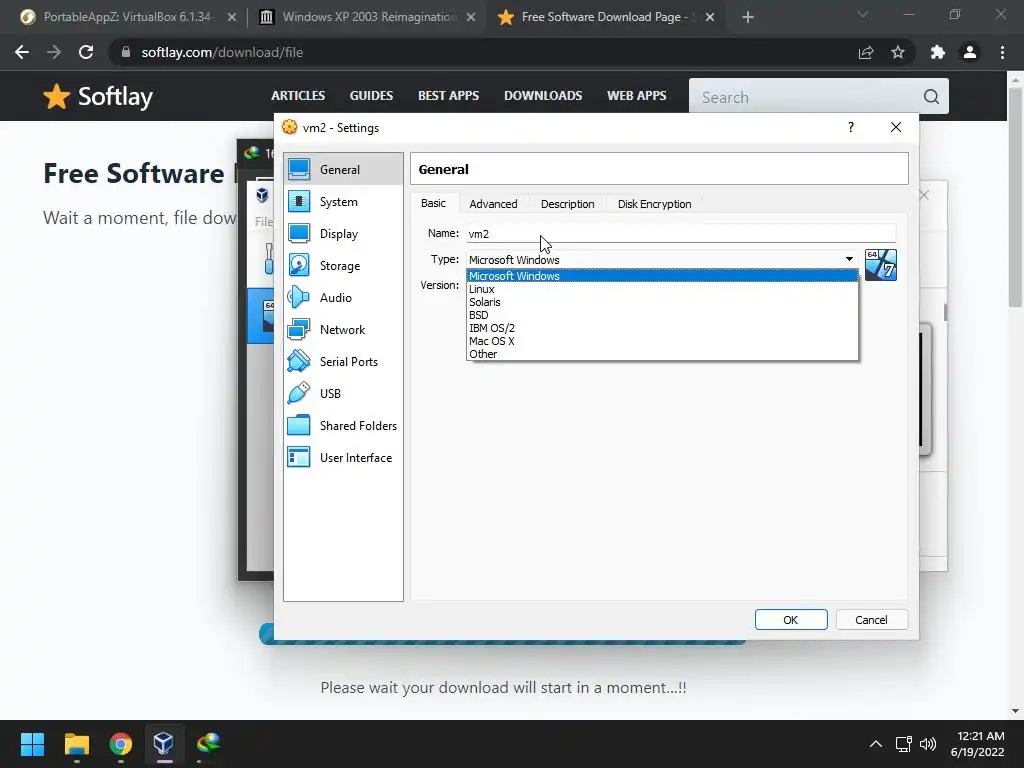This screenshot has height=768, width=1024.
Task: Open the Storage settings category
Action: (343, 266)
